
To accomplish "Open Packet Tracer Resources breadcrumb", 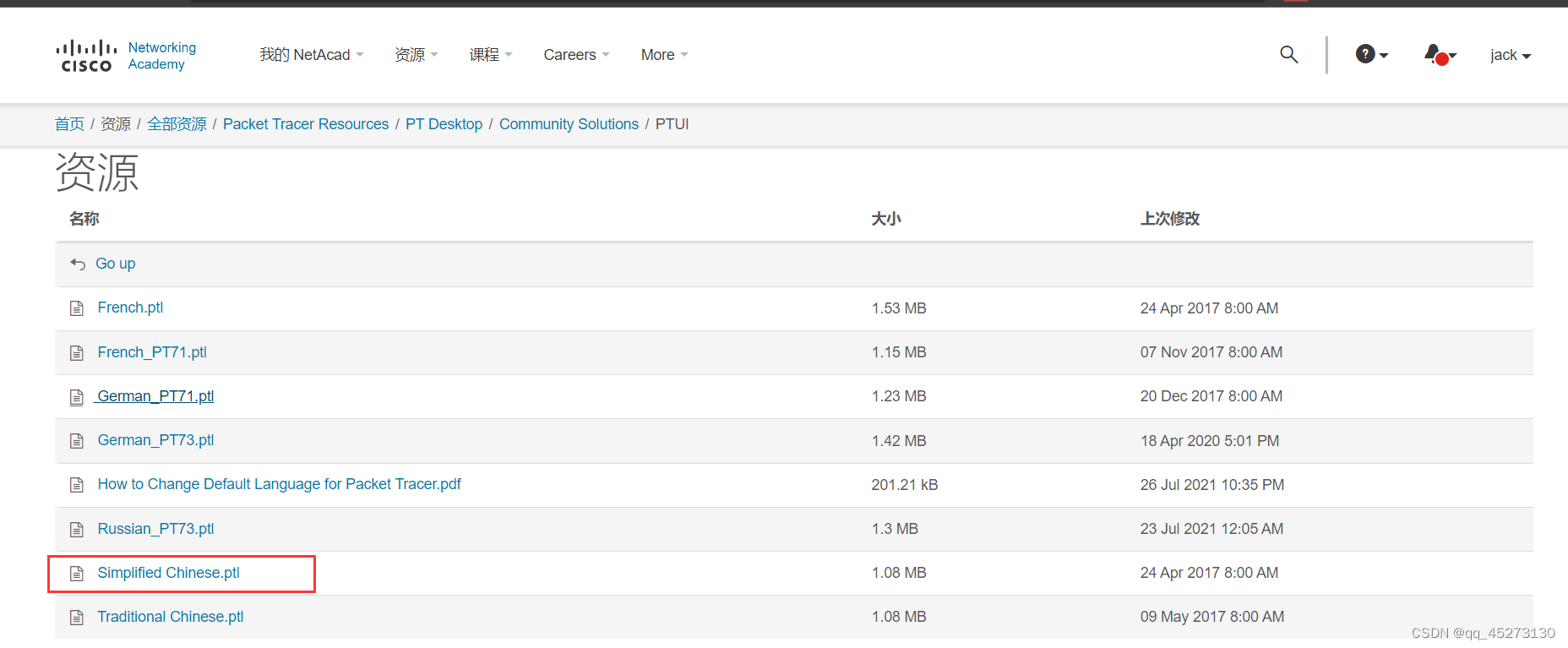I will click(x=306, y=124).
